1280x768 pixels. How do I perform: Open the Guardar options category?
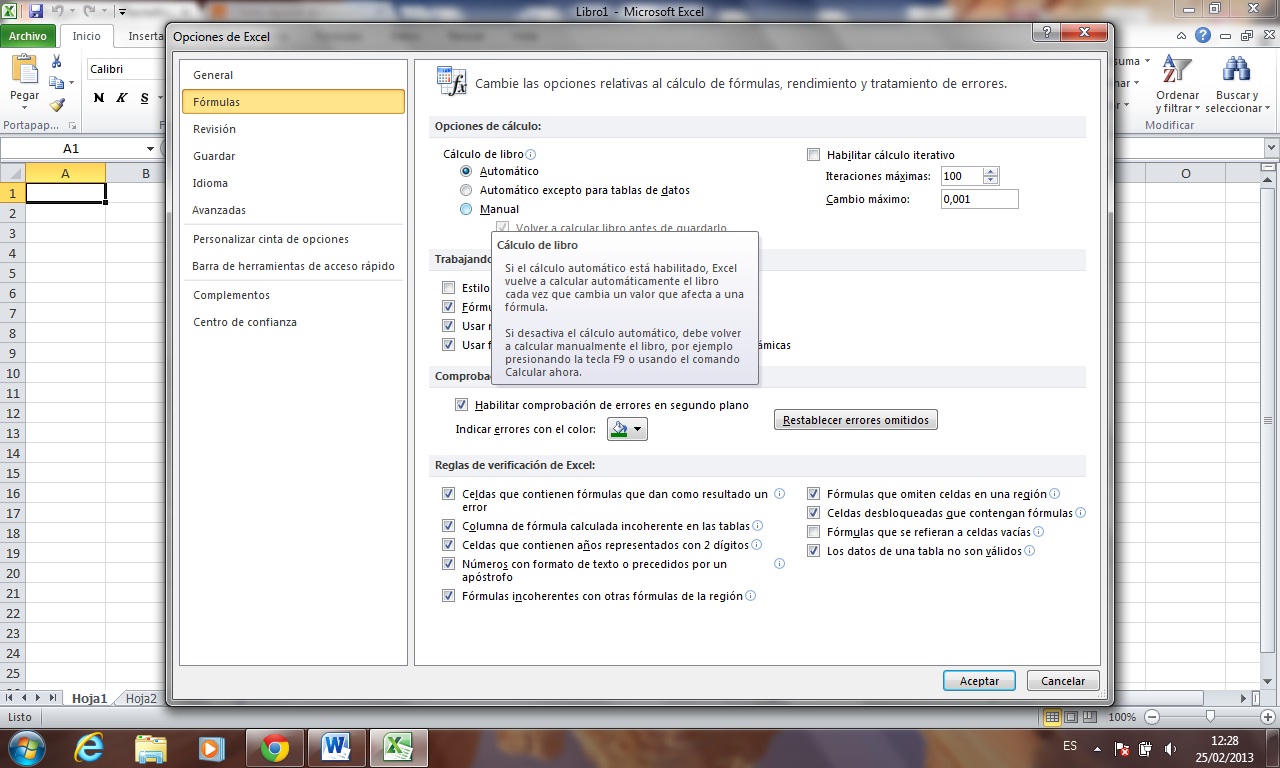tap(293, 156)
